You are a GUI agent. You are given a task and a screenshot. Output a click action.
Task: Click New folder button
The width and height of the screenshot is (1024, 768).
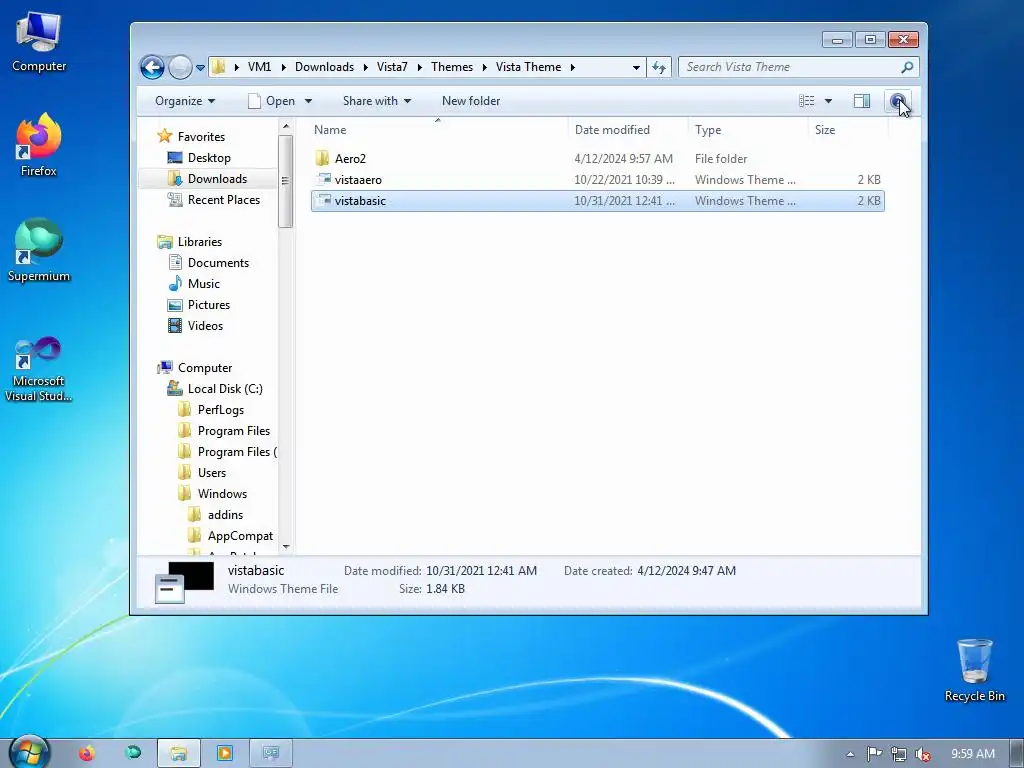tap(471, 101)
